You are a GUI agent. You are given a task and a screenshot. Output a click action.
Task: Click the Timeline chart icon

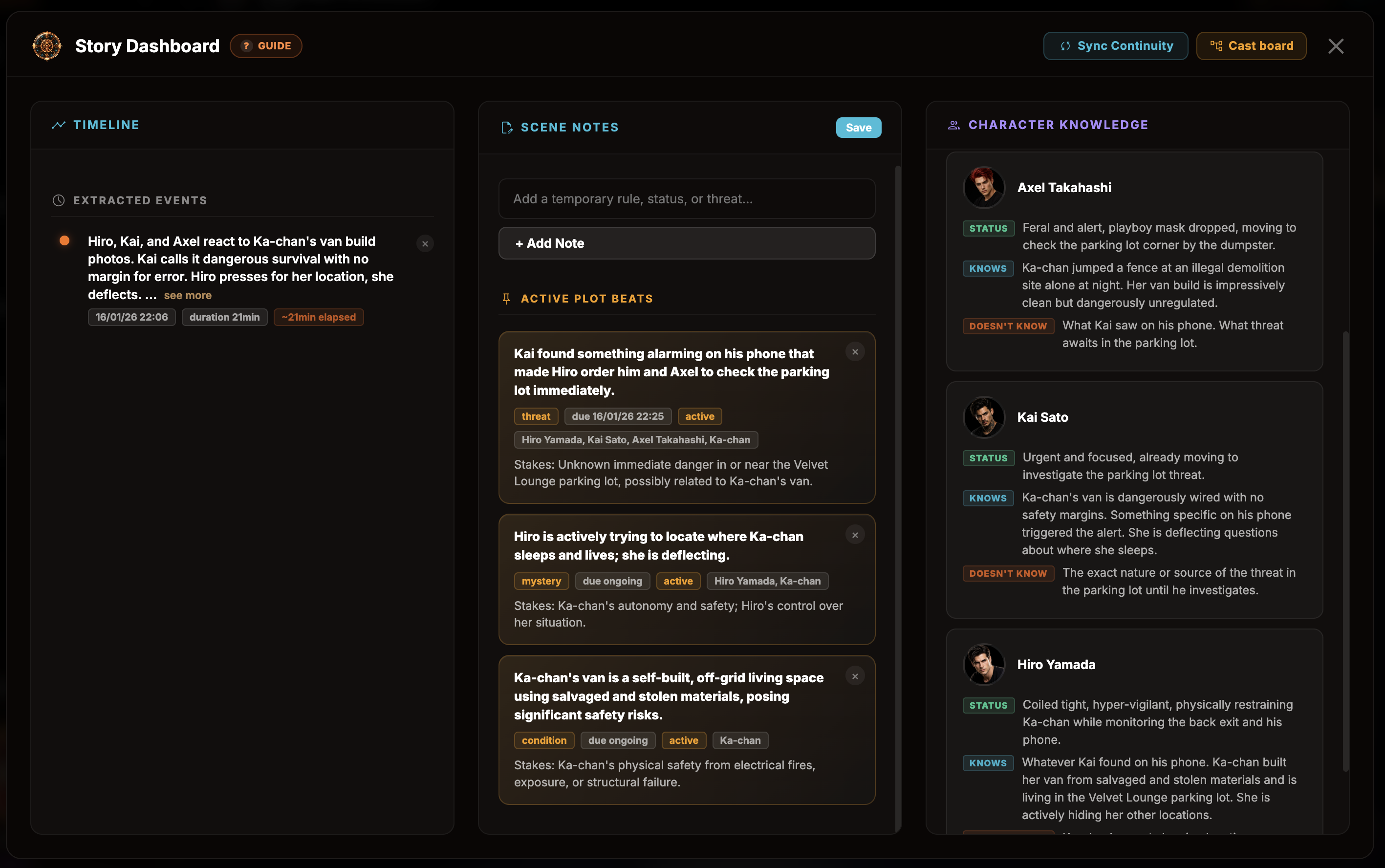coord(59,125)
